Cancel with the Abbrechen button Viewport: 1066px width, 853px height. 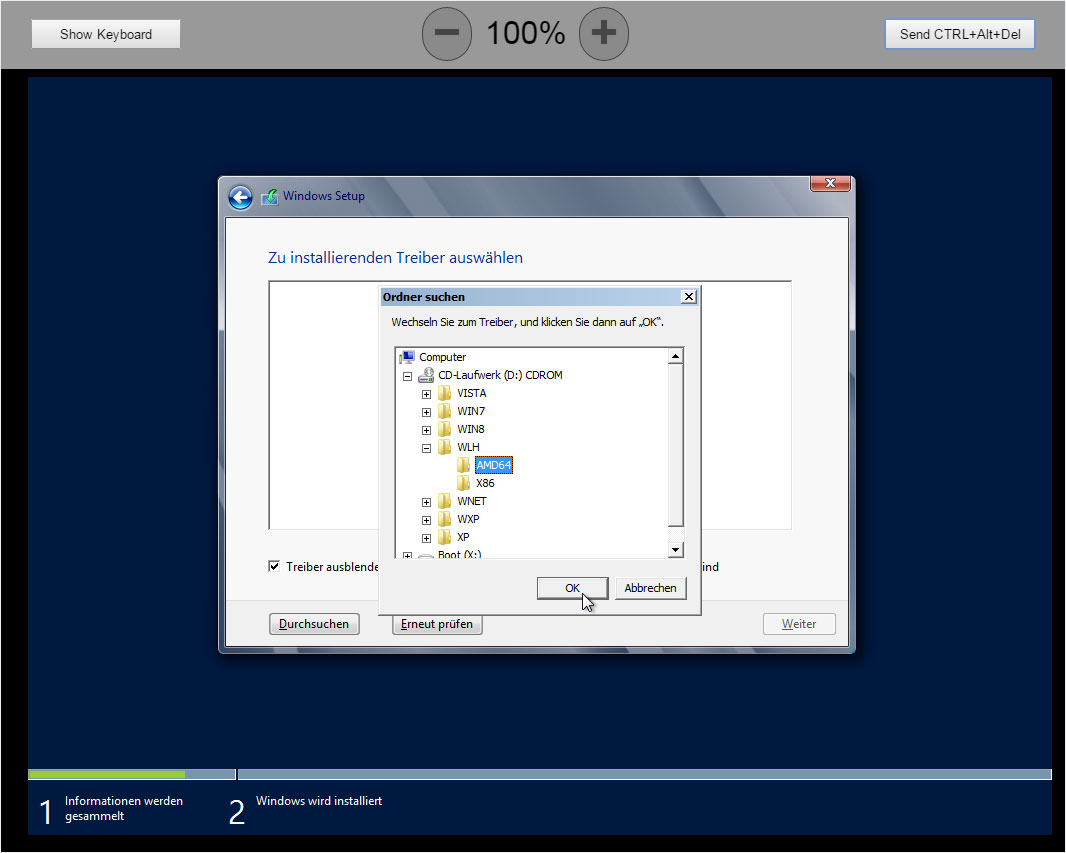(651, 588)
